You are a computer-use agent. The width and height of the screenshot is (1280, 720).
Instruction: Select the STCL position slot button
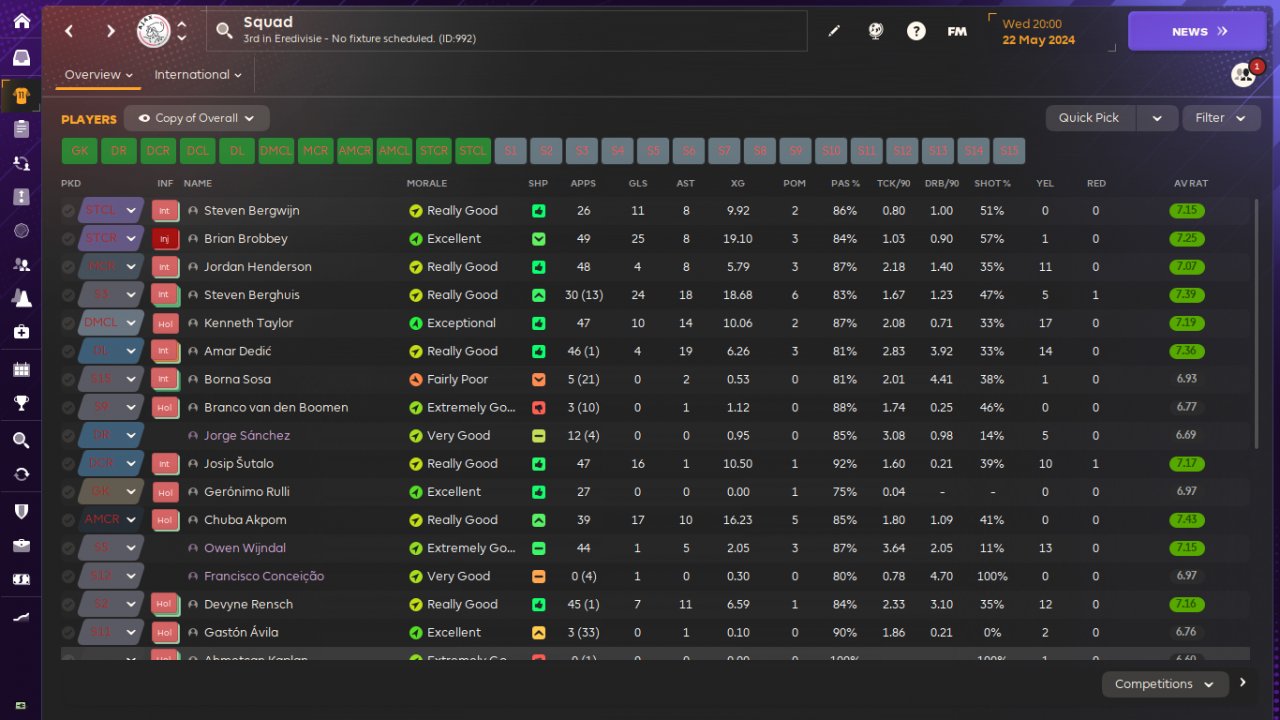pos(473,151)
